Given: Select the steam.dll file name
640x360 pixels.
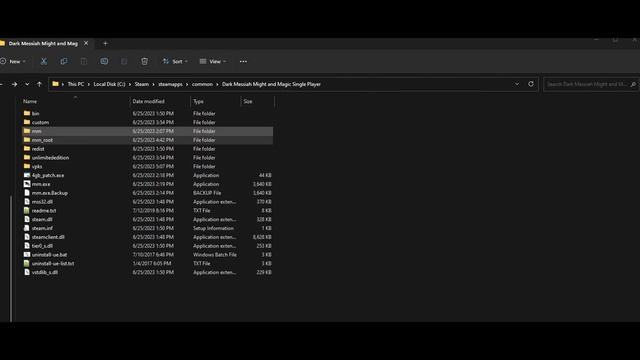Looking at the screenshot, I should click(42, 219).
